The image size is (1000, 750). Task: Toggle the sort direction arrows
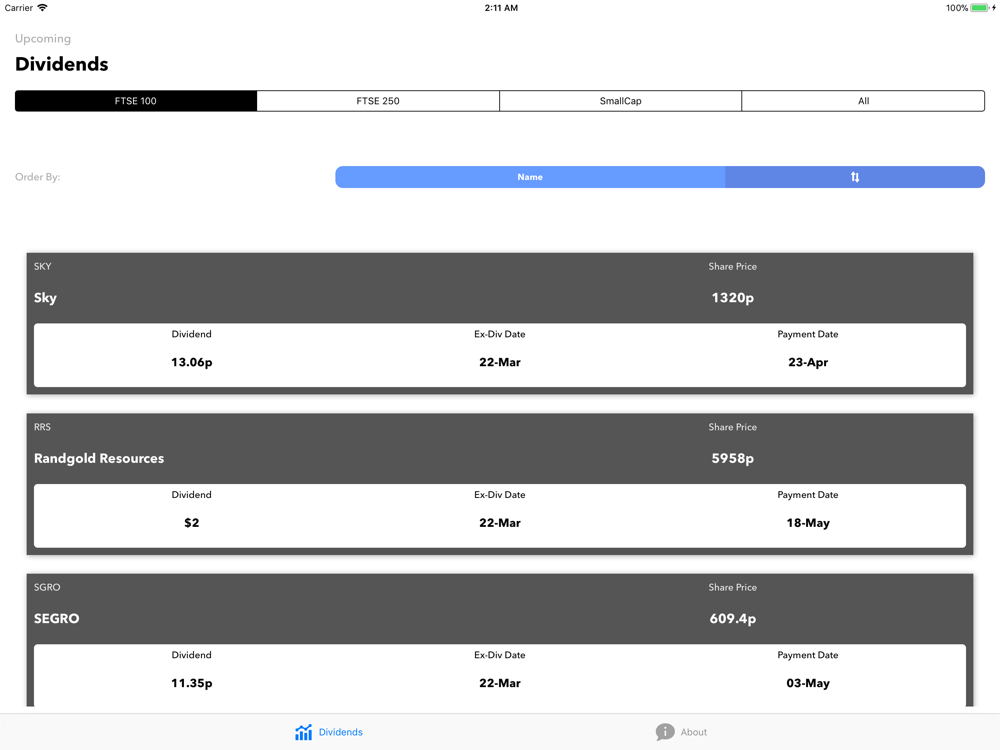point(855,177)
